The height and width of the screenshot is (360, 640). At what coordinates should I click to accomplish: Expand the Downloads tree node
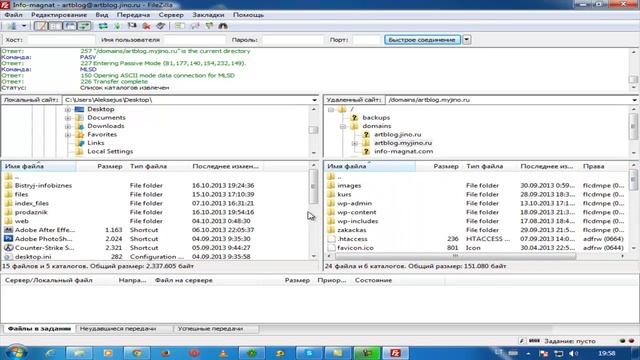(68, 127)
